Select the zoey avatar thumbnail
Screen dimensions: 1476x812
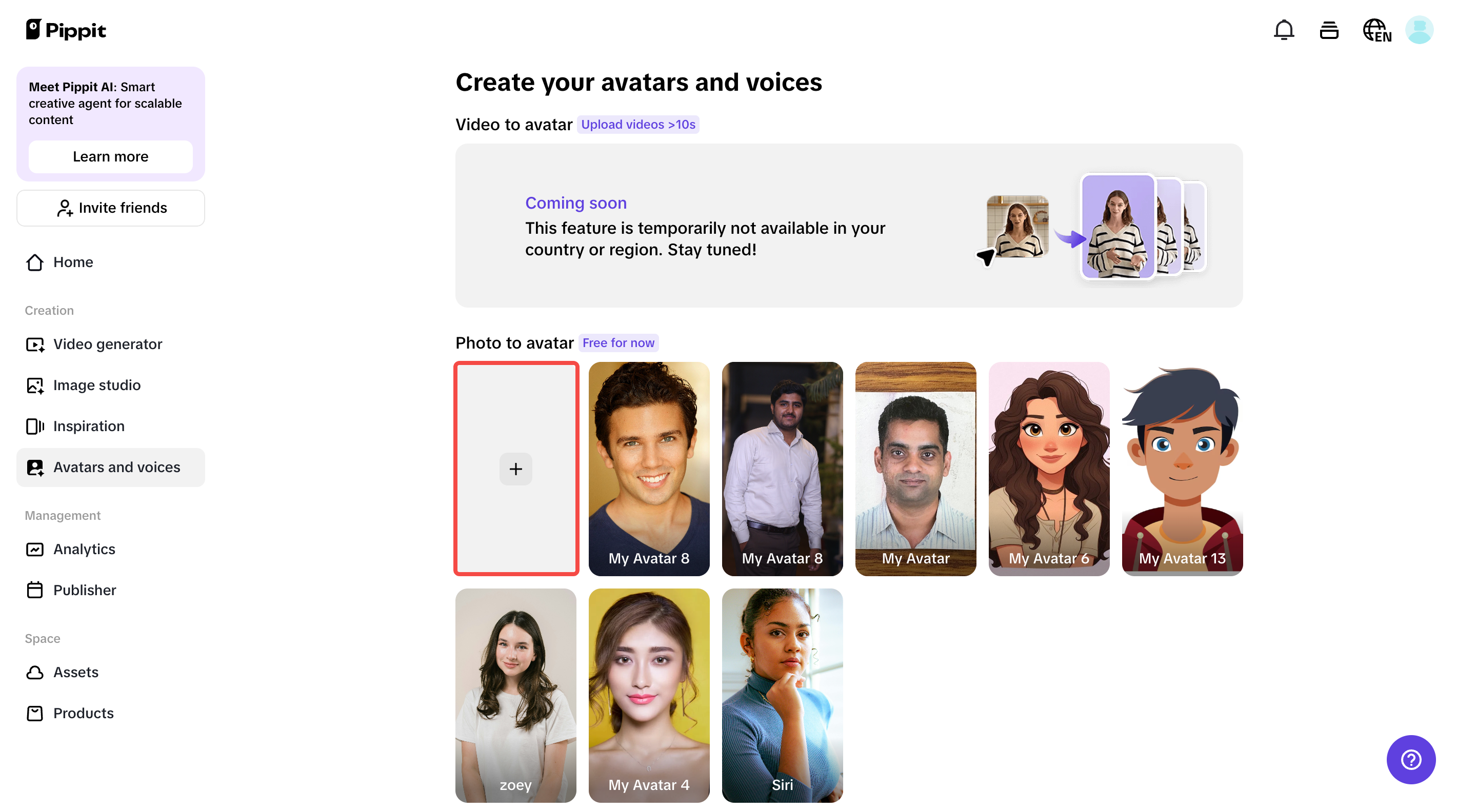click(515, 696)
